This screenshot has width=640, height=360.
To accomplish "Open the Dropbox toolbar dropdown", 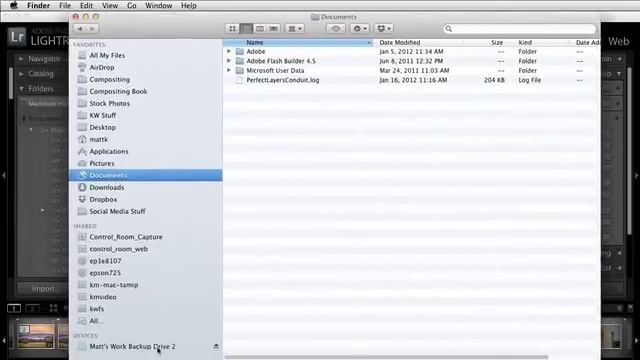I will click(x=384, y=29).
